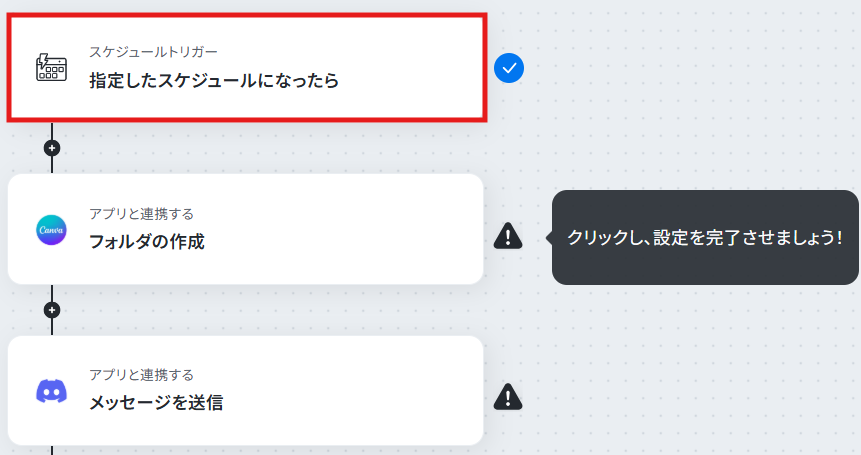The image size is (861, 455).
Task: Open the メッセージを送信 step card
Action: tap(245, 391)
